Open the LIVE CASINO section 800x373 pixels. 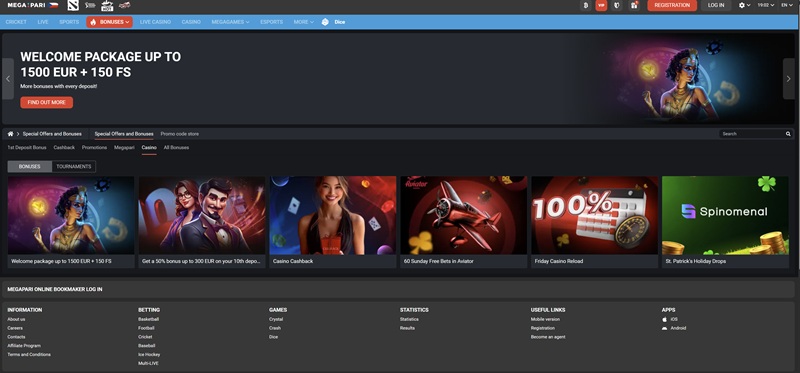click(x=155, y=22)
